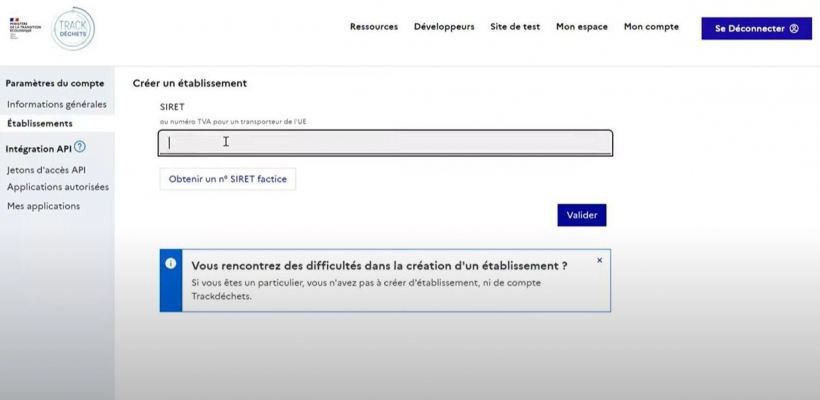Open Jetons d'accès API
The image size is (820, 400).
46,170
